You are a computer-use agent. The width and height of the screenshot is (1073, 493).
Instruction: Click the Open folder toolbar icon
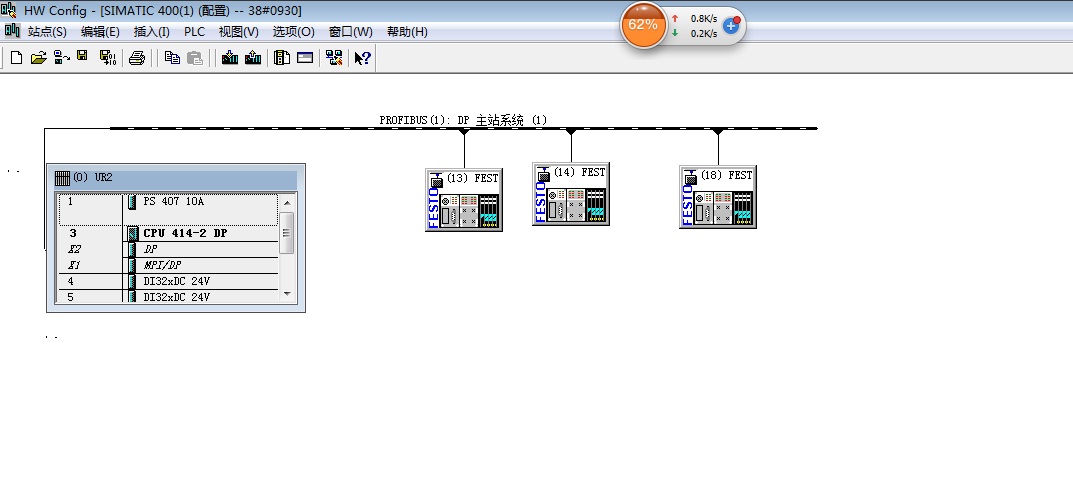pyautogui.click(x=38, y=58)
